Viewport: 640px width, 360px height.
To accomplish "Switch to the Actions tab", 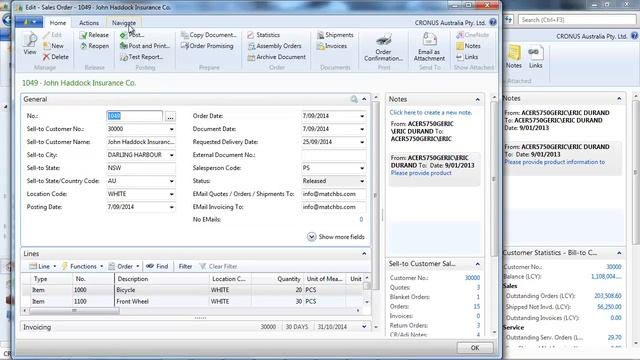I will (89, 23).
